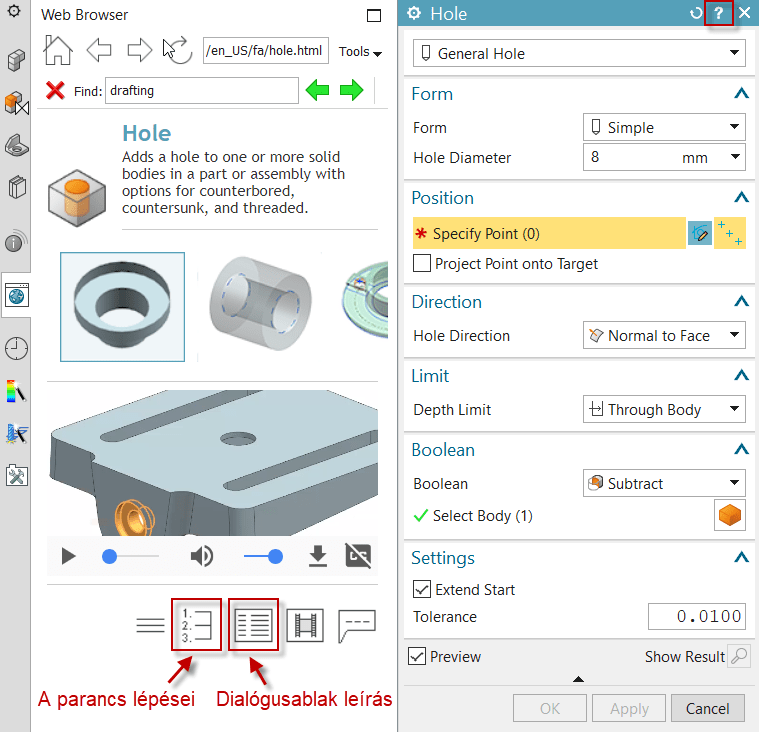Open the dialog description icon
The height and width of the screenshot is (732, 759).
(x=253, y=625)
